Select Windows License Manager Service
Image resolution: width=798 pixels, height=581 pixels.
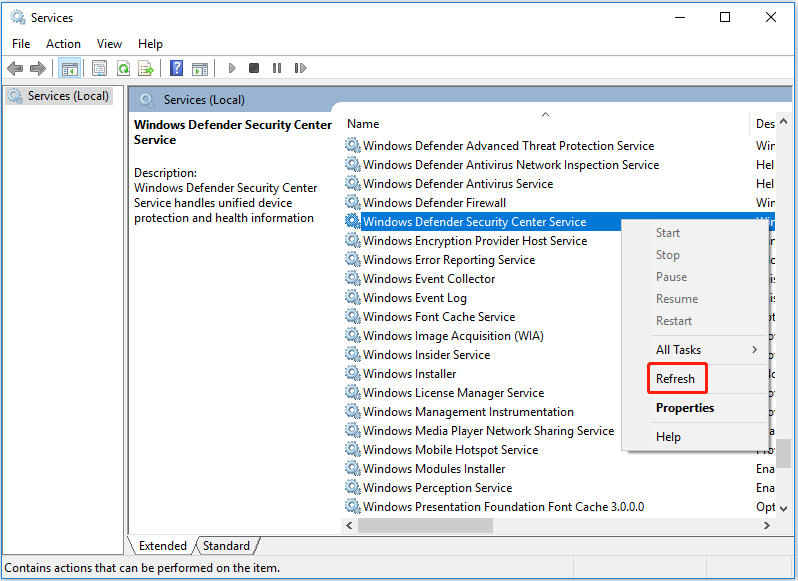coord(453,393)
